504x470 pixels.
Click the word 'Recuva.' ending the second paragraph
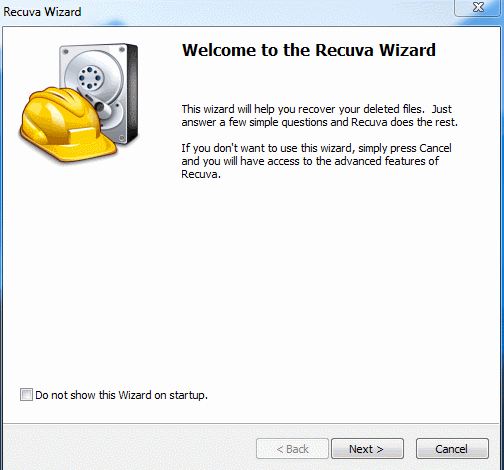[x=201, y=174]
